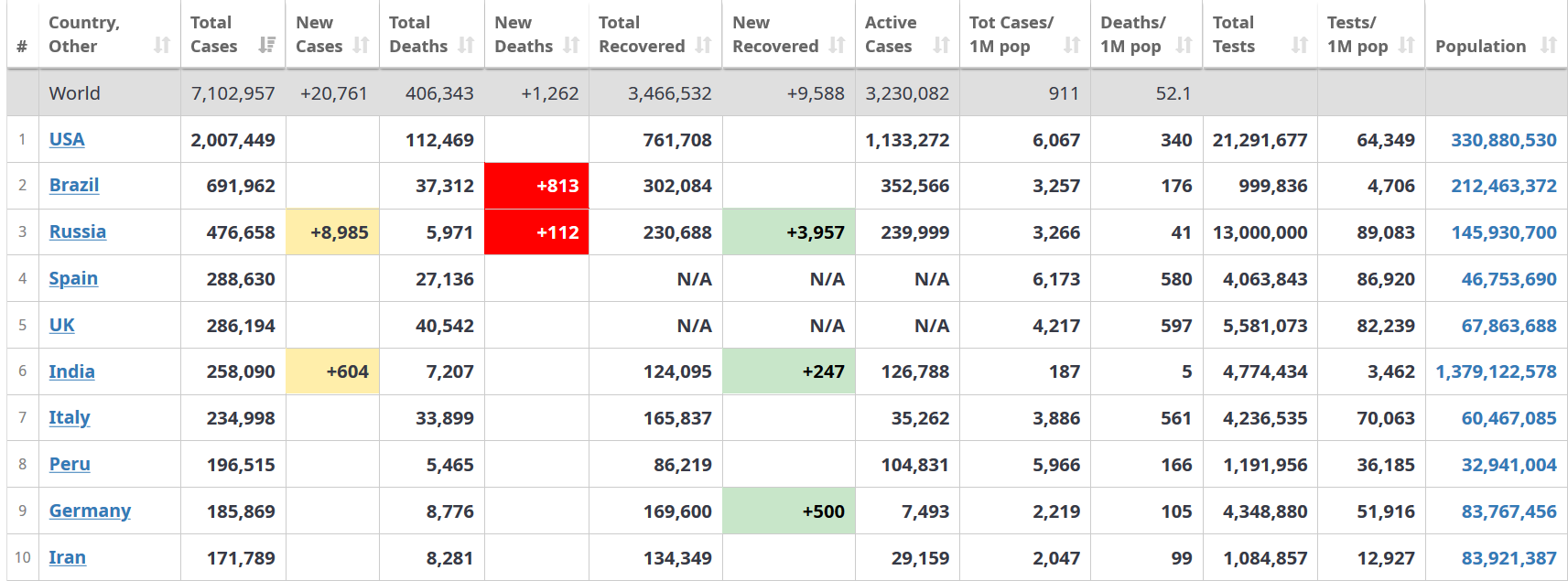Click the # column header
Screen dimensions: 1568x581
(x=22, y=46)
